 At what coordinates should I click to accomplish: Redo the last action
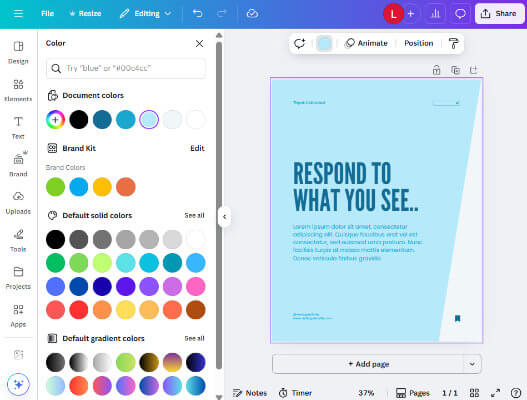[x=221, y=13]
